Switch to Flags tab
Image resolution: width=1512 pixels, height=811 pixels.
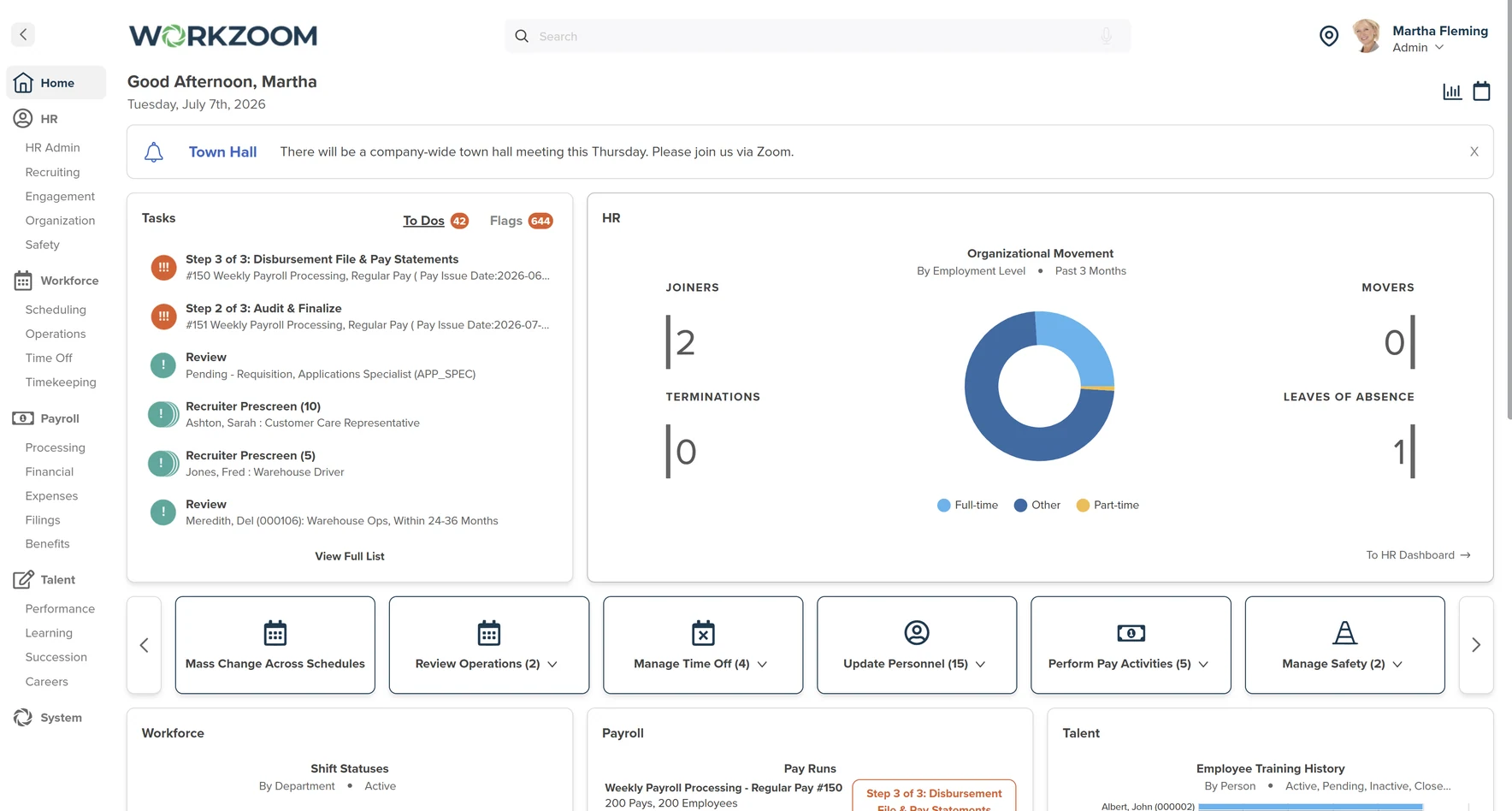click(521, 221)
